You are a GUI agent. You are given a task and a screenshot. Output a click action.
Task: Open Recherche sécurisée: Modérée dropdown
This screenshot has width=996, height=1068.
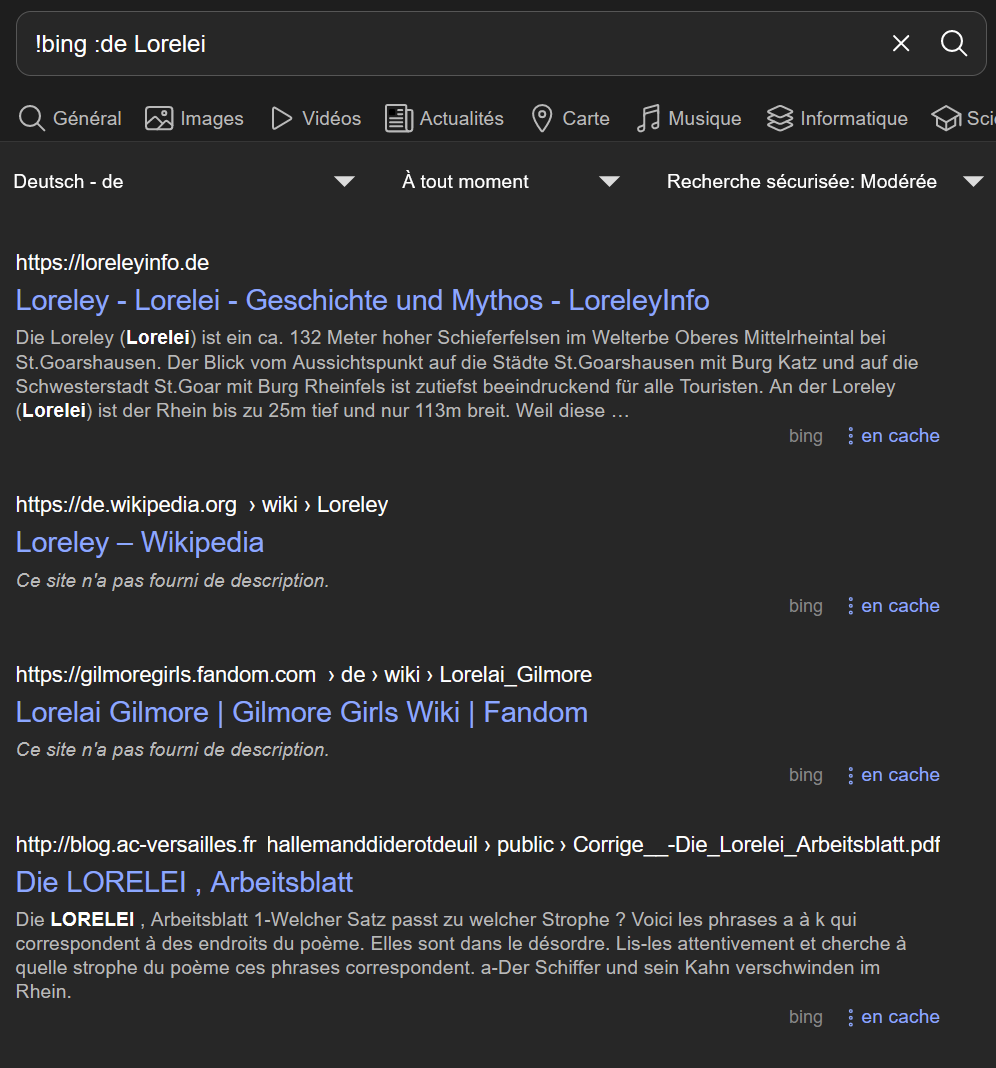click(825, 181)
